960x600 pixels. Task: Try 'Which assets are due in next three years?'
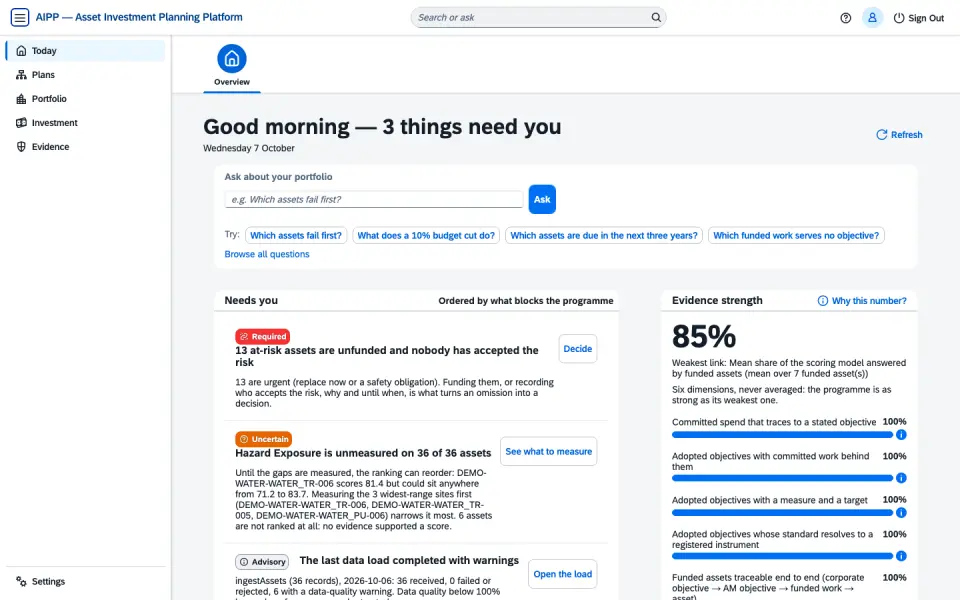(x=604, y=235)
